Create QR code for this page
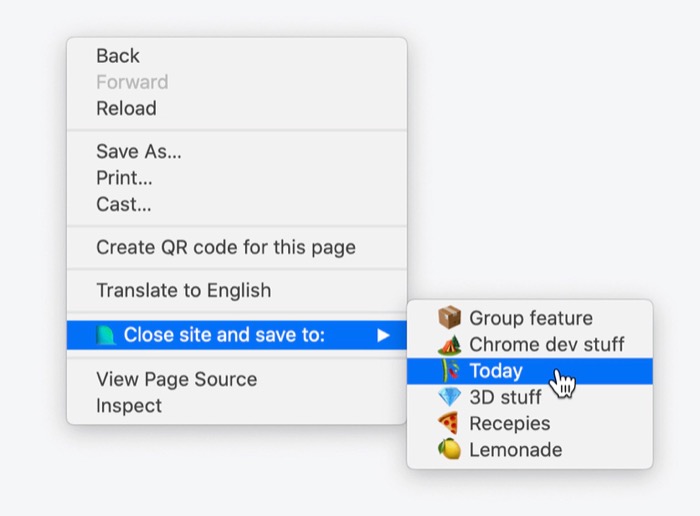Image resolution: width=700 pixels, height=516 pixels. (x=237, y=247)
